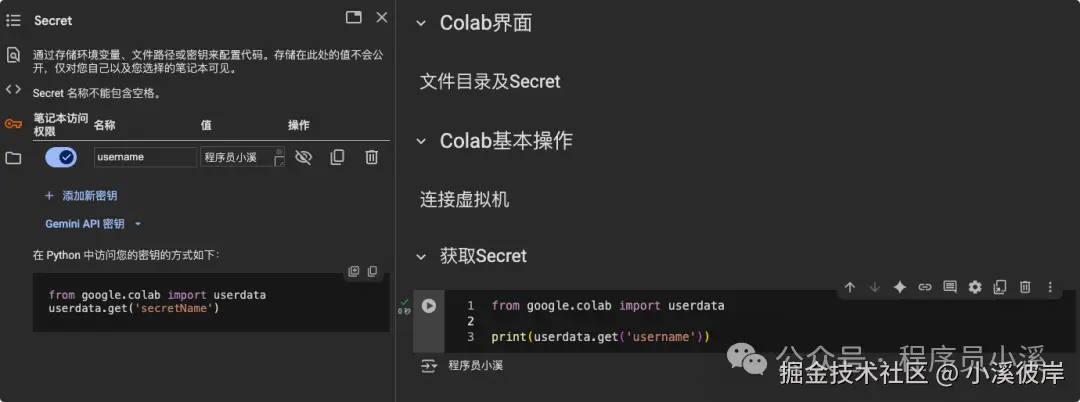The width and height of the screenshot is (1080, 402).
Task: Open the Files folder sidebar icon
Action: click(x=13, y=158)
